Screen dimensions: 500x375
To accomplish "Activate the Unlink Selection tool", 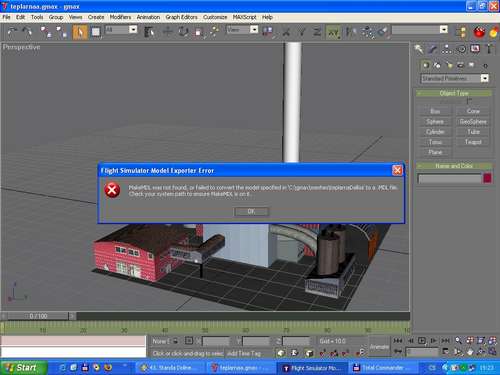I will point(61,32).
